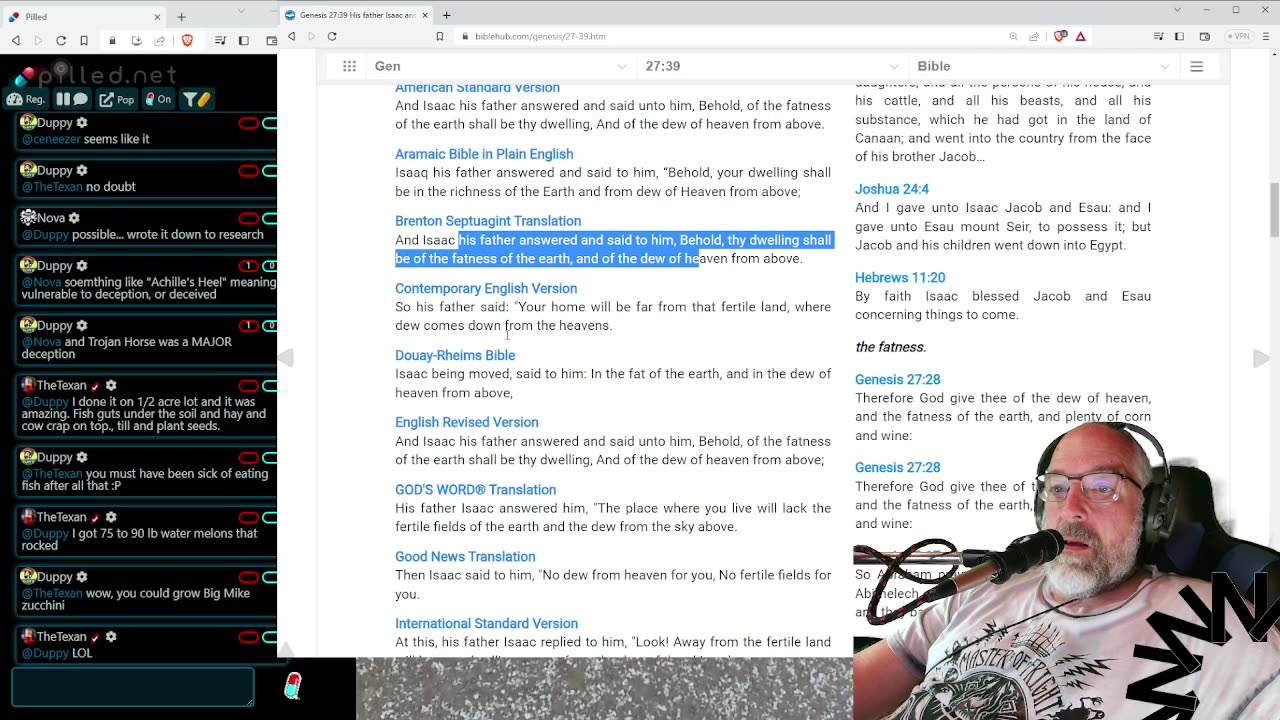The image size is (1280, 720).
Task: Toggle red pill on Duppy's 'sick of eating fish' message
Action: 248,458
